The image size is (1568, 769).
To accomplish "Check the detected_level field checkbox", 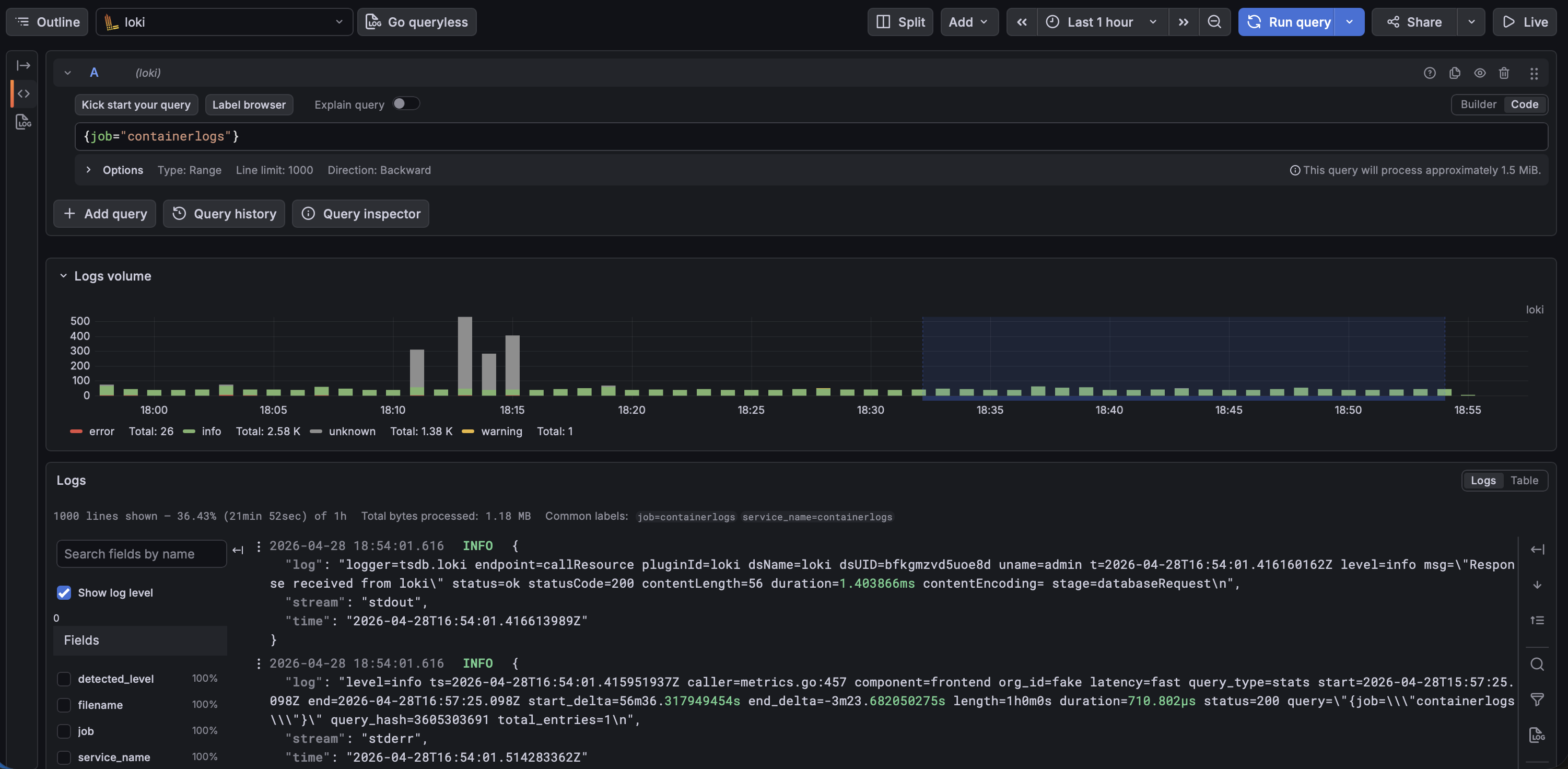I will [63, 679].
